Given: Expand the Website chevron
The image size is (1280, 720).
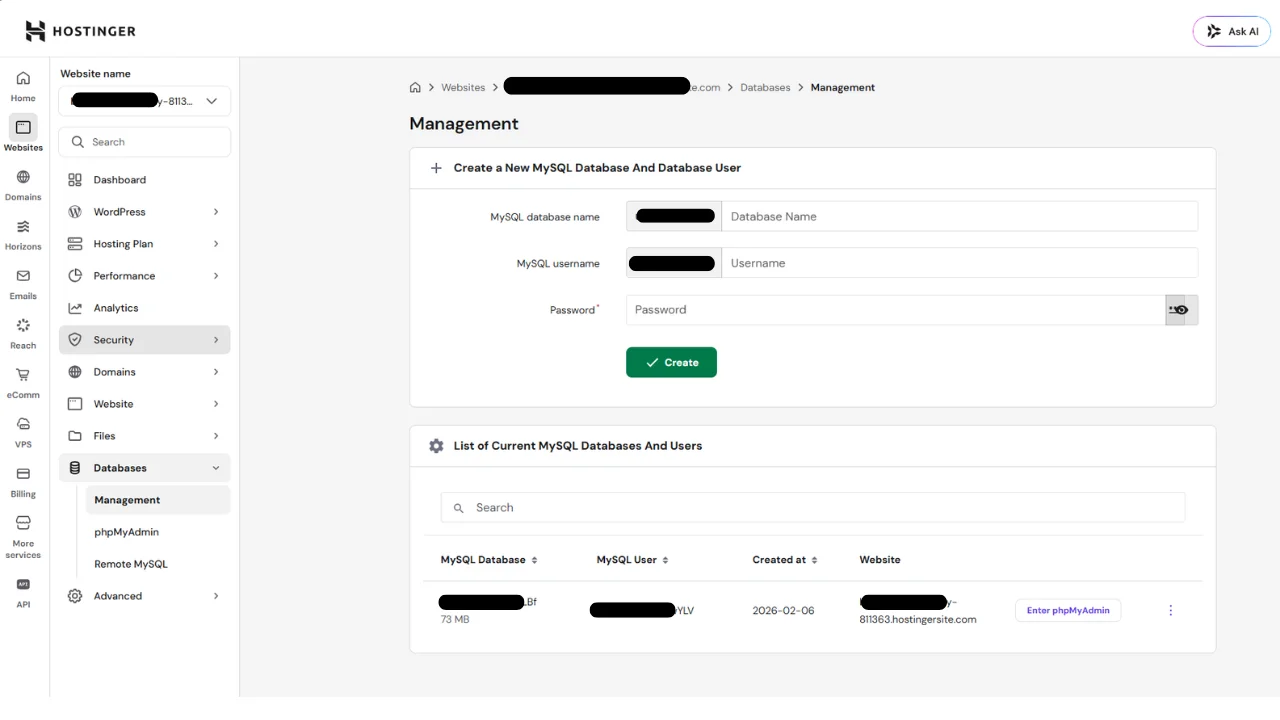Looking at the screenshot, I should [216, 404].
